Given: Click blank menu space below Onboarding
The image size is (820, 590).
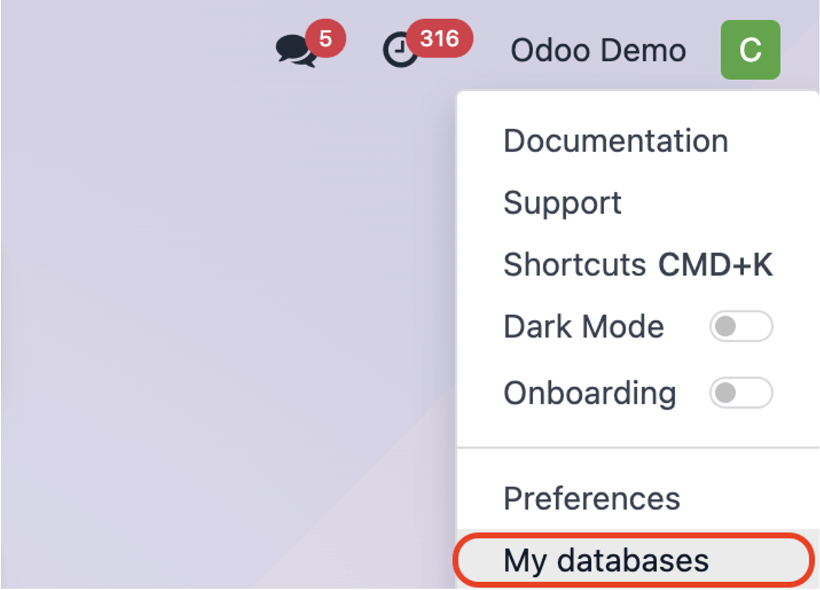Looking at the screenshot, I should (x=638, y=429).
